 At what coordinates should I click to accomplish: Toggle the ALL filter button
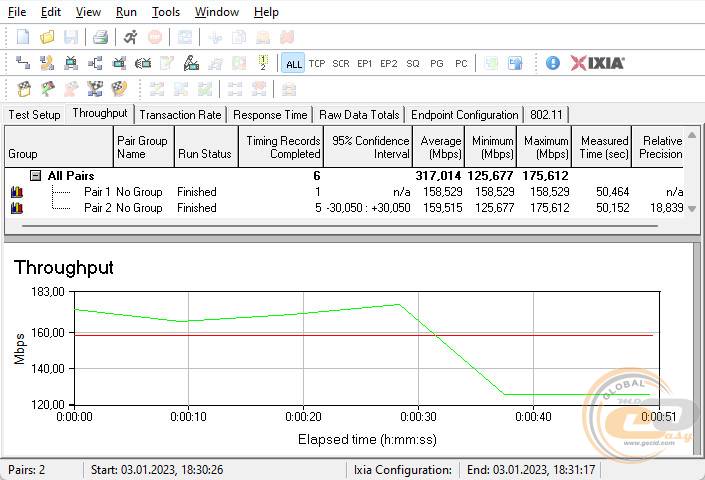pyautogui.click(x=294, y=63)
